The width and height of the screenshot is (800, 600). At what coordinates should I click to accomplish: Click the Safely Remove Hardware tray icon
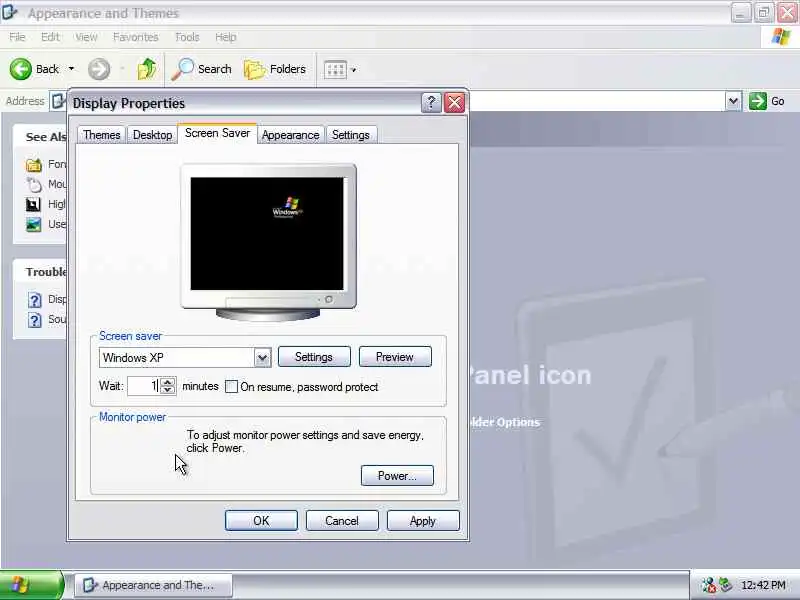pos(725,585)
